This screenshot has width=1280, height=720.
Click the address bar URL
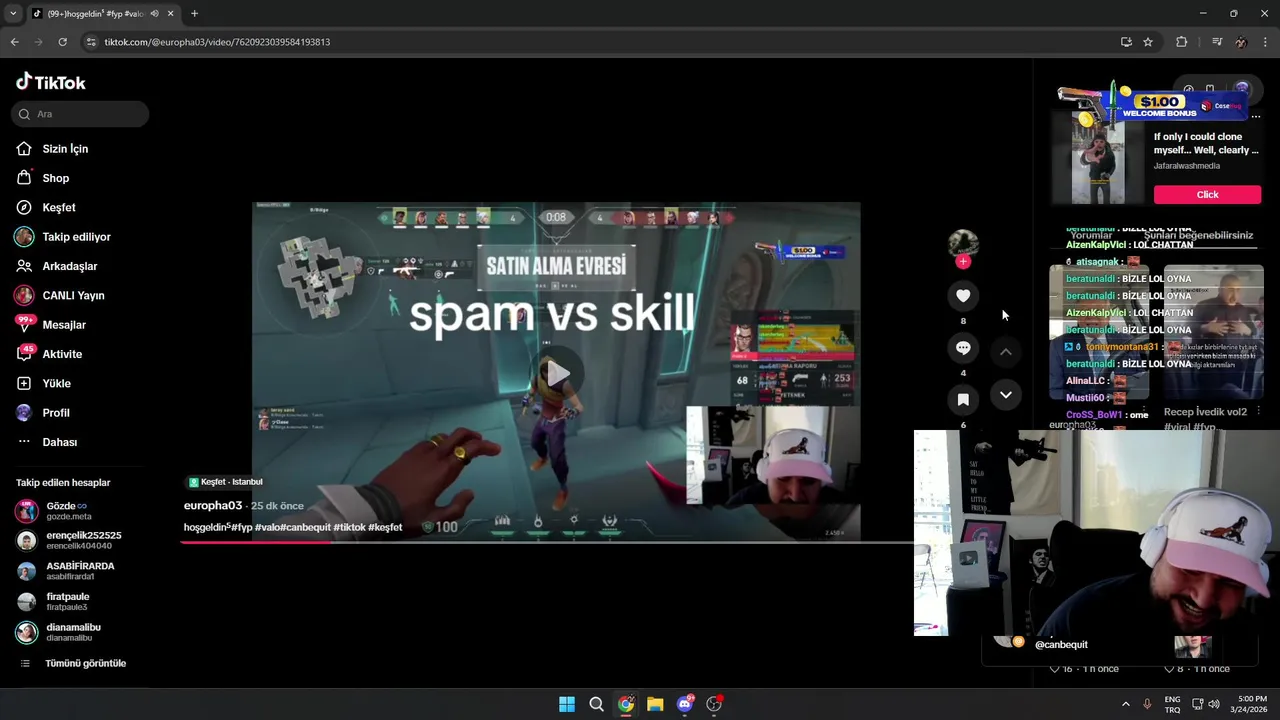[217, 42]
